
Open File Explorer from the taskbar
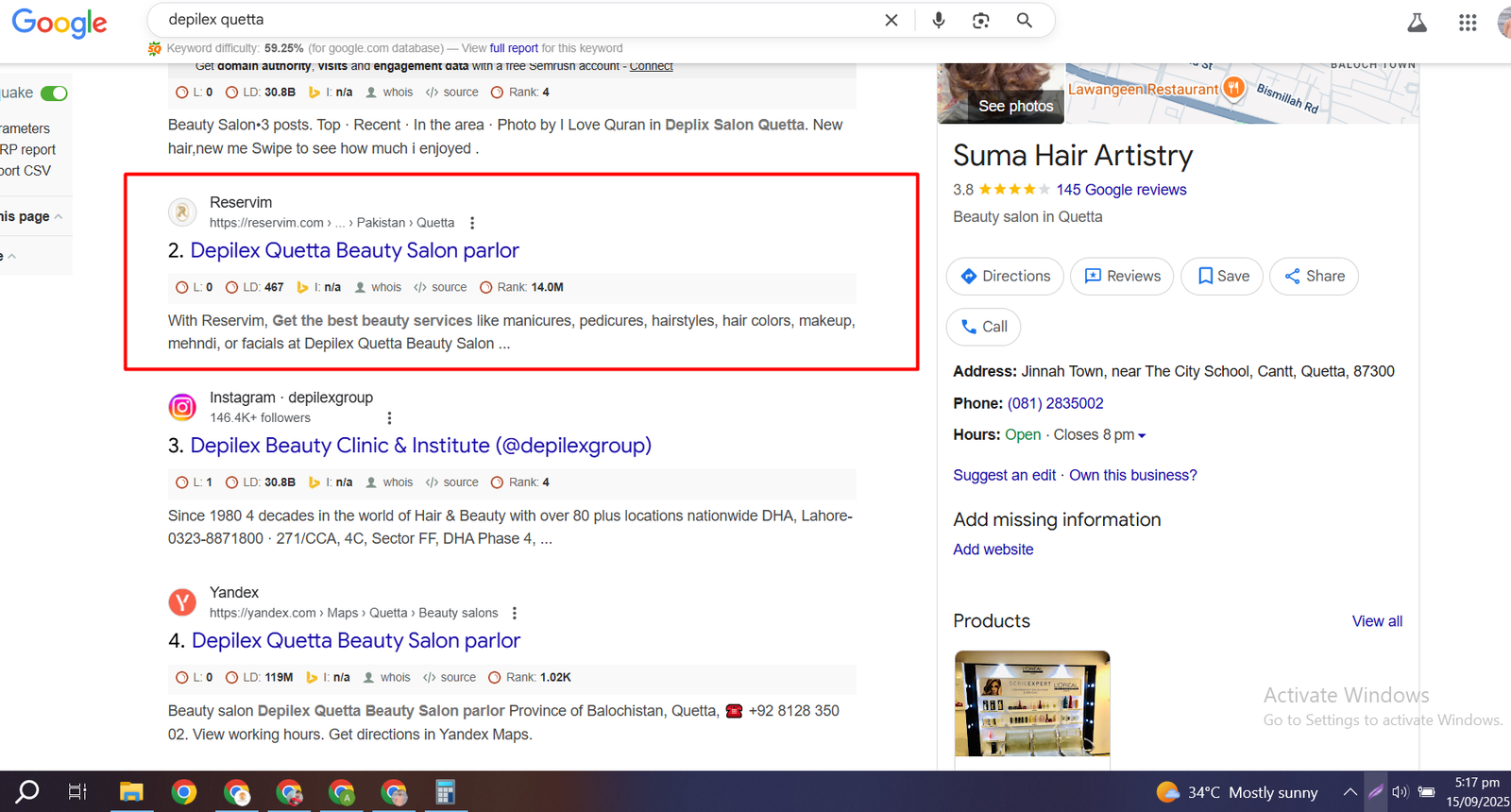point(131,792)
